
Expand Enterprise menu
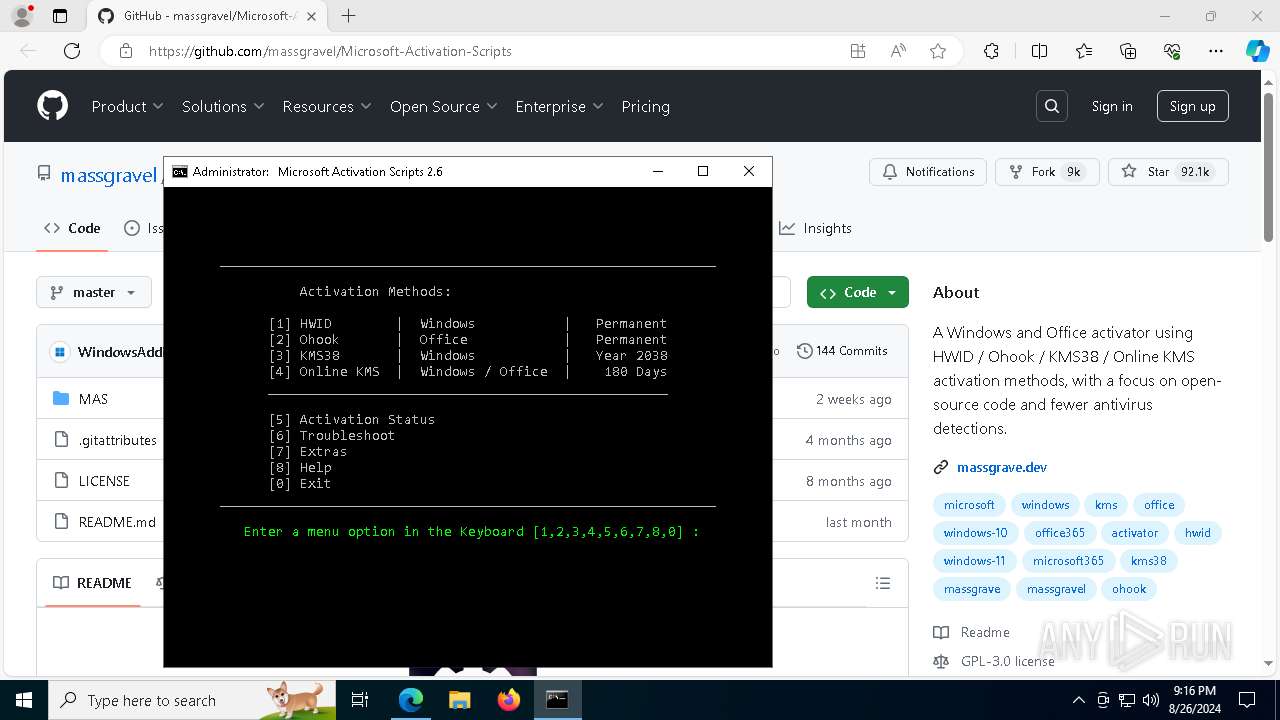click(559, 106)
